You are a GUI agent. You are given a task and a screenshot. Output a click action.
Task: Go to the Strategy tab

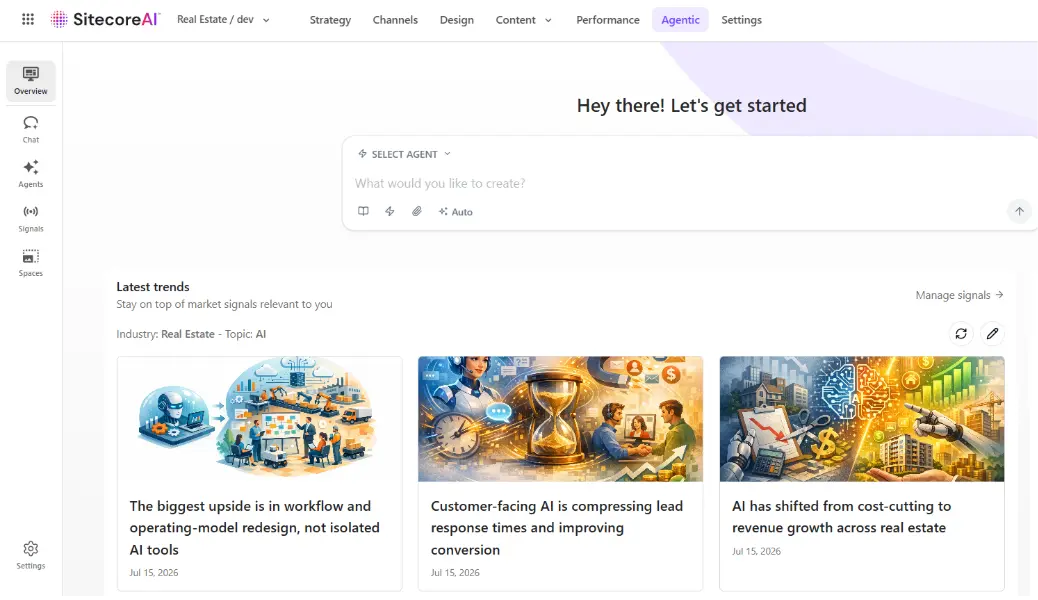330,20
